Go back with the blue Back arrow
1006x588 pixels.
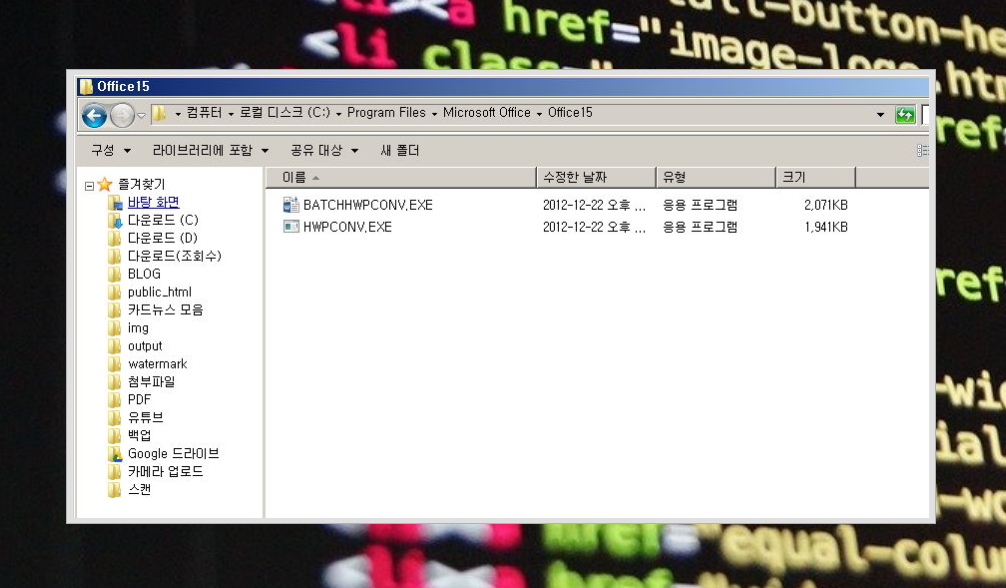pyautogui.click(x=94, y=116)
